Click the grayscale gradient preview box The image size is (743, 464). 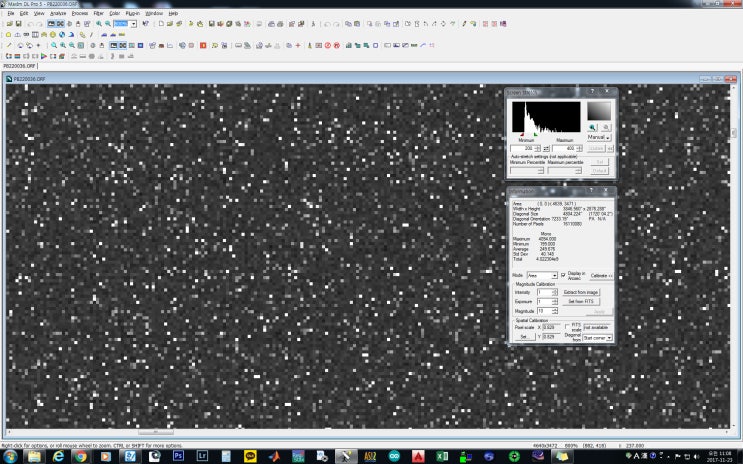point(599,111)
